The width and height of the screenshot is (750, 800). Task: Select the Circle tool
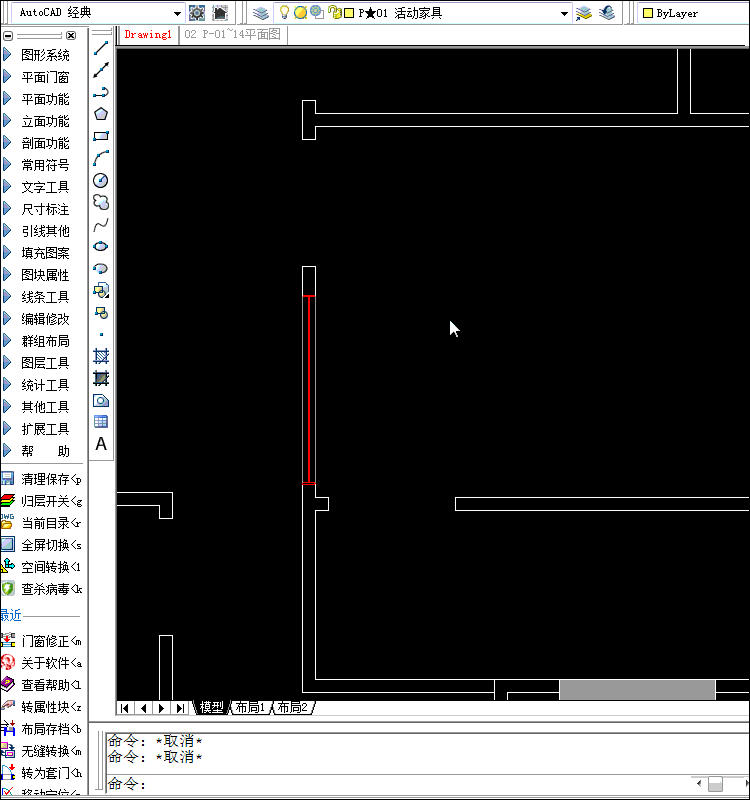point(101,180)
